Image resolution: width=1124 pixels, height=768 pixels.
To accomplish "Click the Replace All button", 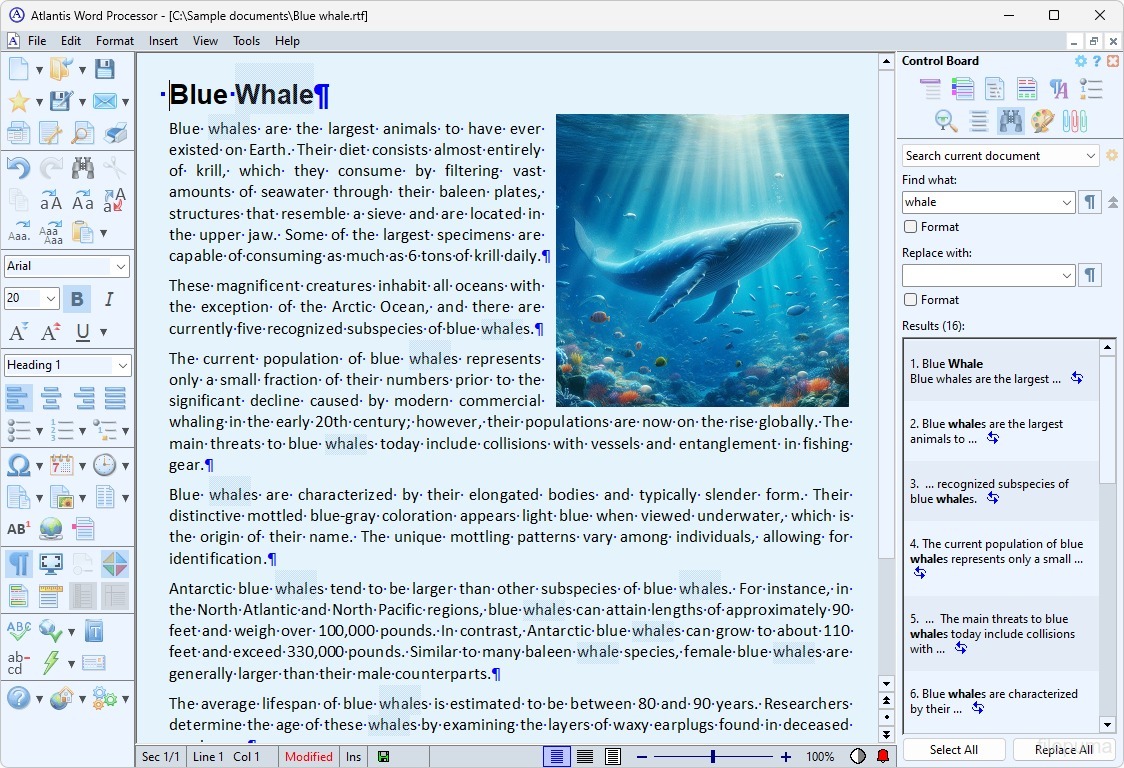I will (x=1063, y=749).
